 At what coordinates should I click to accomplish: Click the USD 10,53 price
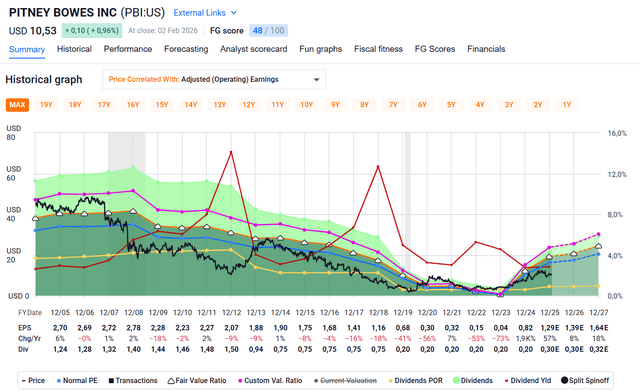[33, 31]
